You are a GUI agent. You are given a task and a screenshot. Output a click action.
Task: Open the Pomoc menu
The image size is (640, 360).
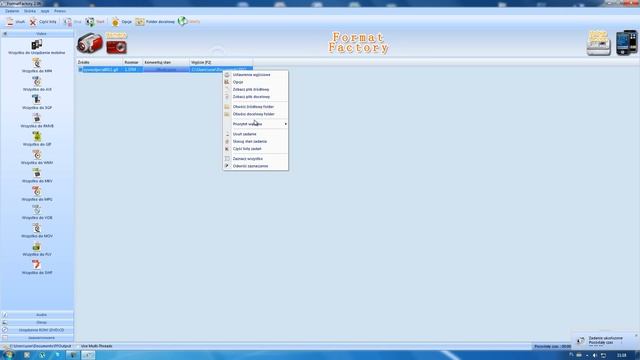(60, 11)
